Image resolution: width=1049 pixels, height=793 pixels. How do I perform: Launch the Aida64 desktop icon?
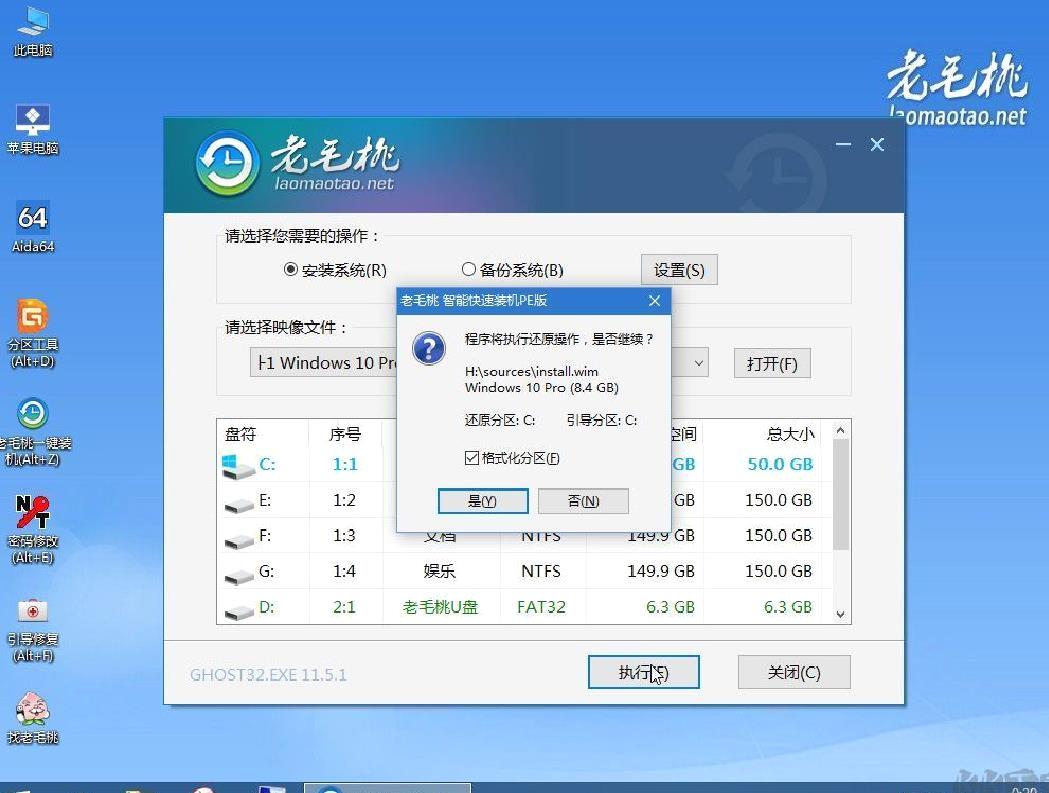click(32, 228)
